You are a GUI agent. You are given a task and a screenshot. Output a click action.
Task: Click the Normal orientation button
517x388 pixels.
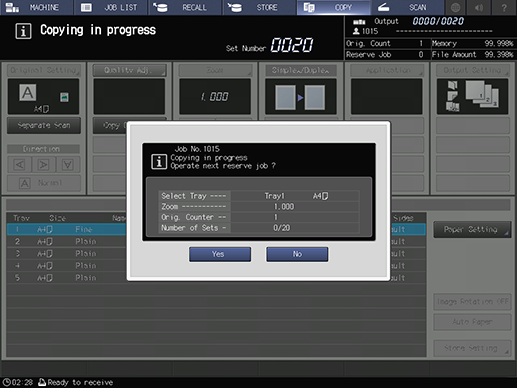[x=44, y=183]
